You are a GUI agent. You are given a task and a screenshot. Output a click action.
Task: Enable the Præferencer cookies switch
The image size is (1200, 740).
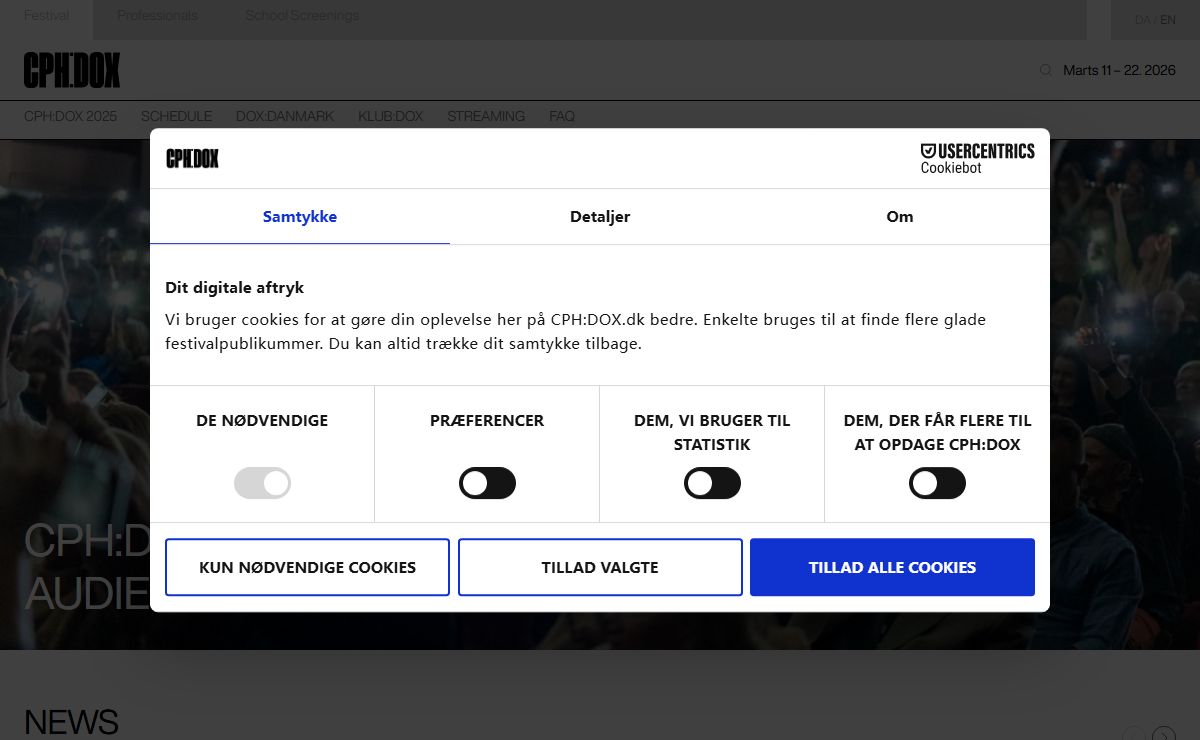coord(487,483)
